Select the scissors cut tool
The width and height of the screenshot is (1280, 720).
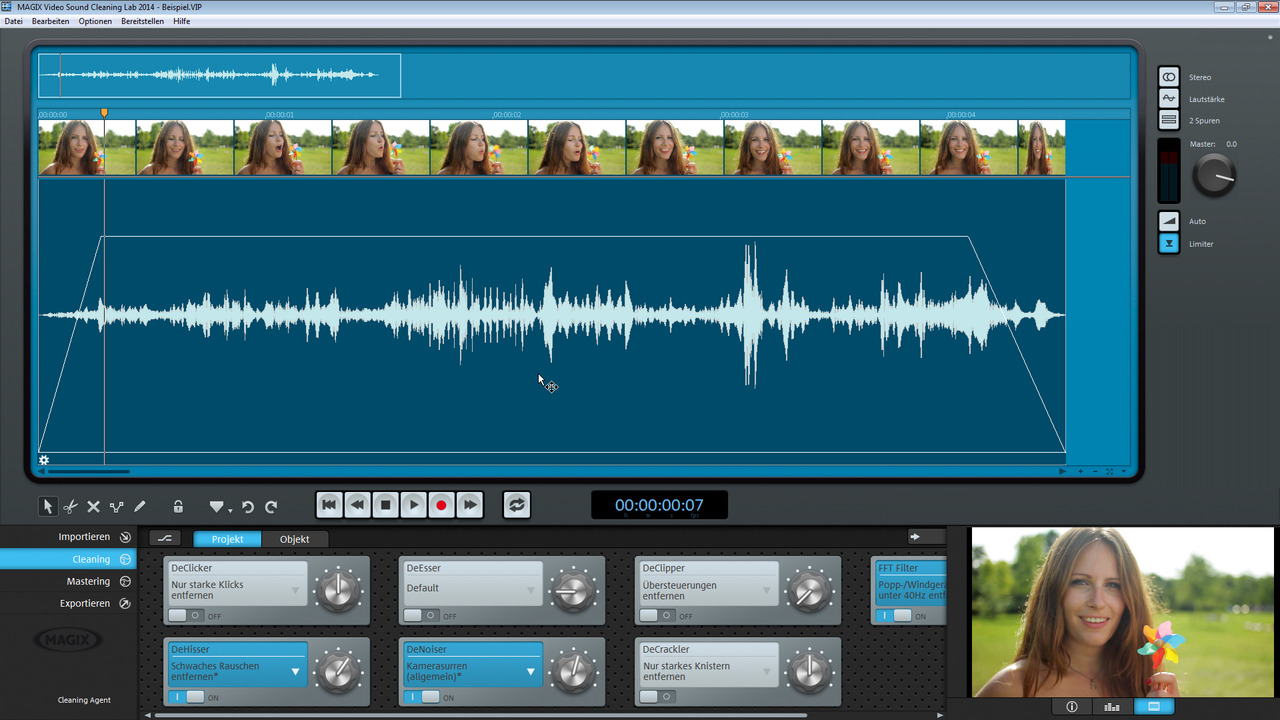click(x=70, y=507)
